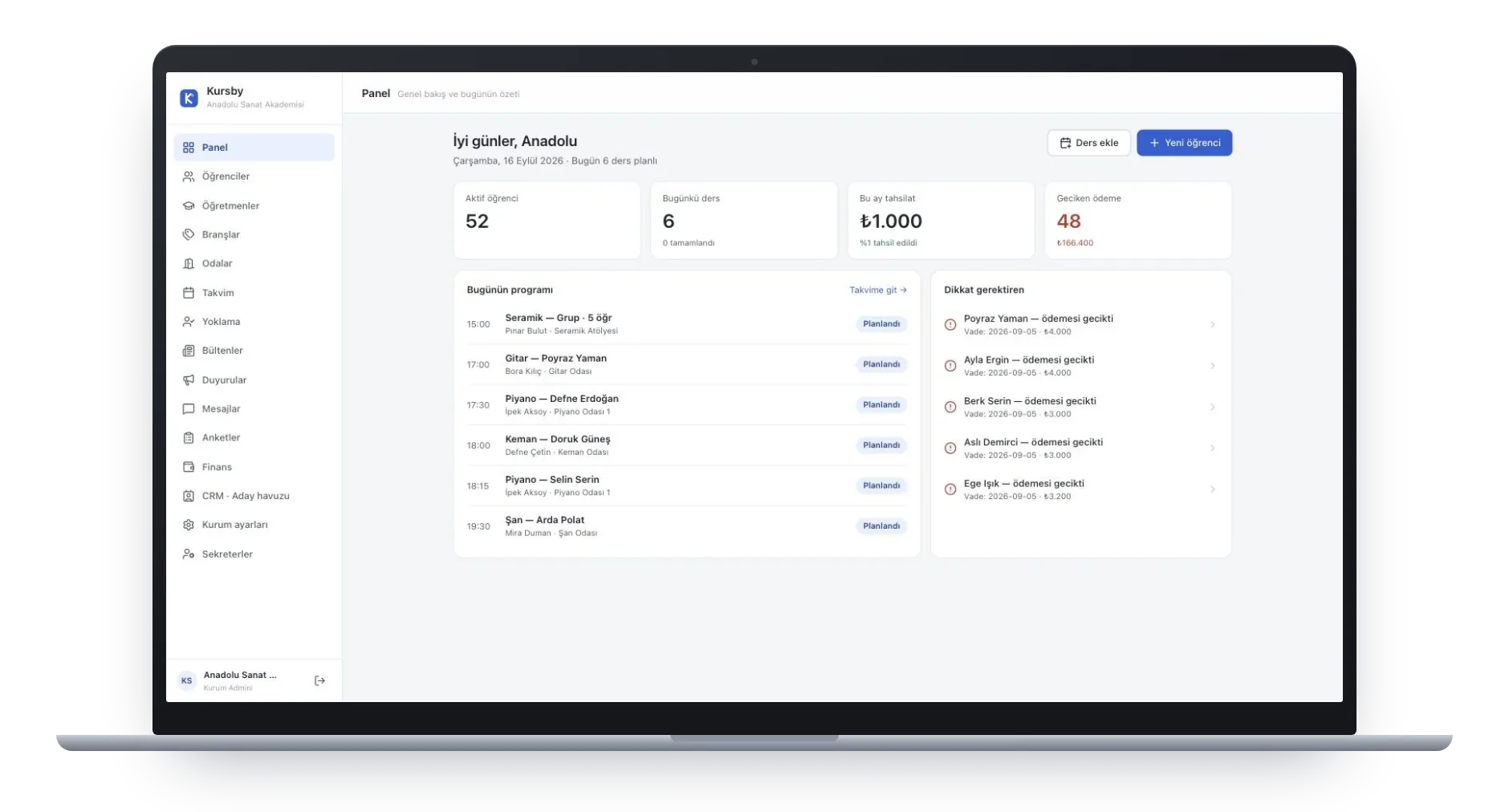Open Ayla Ergin payment row chevron
This screenshot has width=1509, height=812.
pos(1212,366)
